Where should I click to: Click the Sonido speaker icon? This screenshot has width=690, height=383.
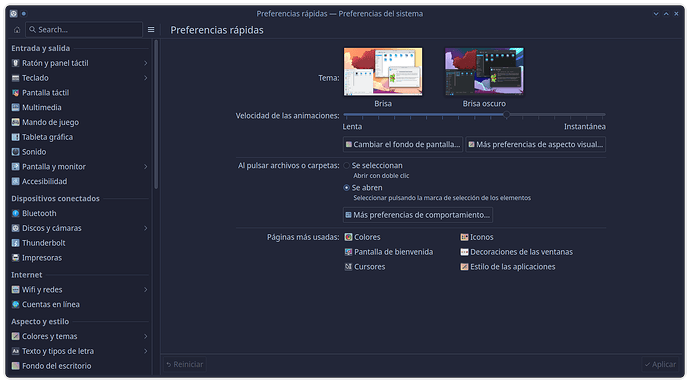(x=15, y=152)
